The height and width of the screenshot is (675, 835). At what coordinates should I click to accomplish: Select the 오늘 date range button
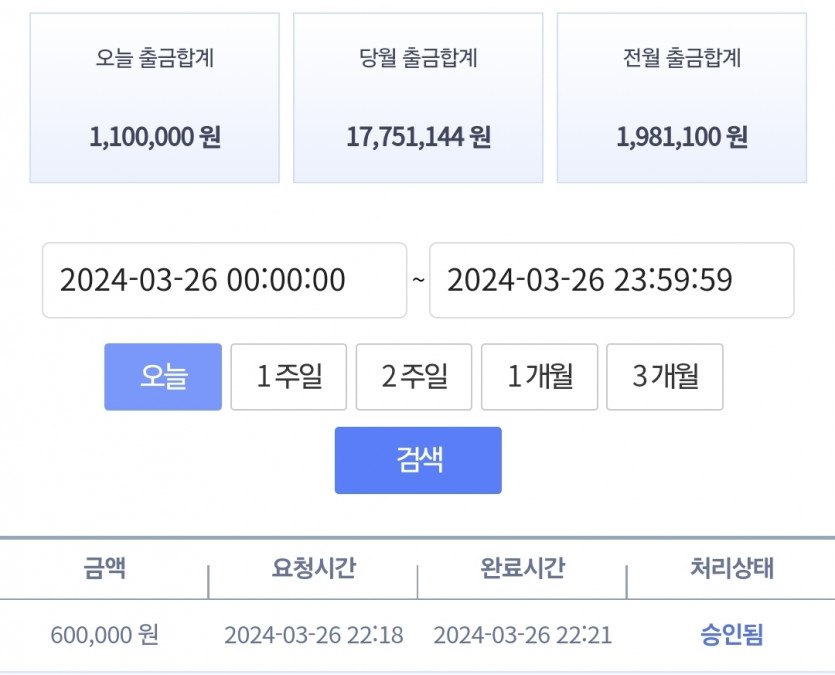coord(163,377)
